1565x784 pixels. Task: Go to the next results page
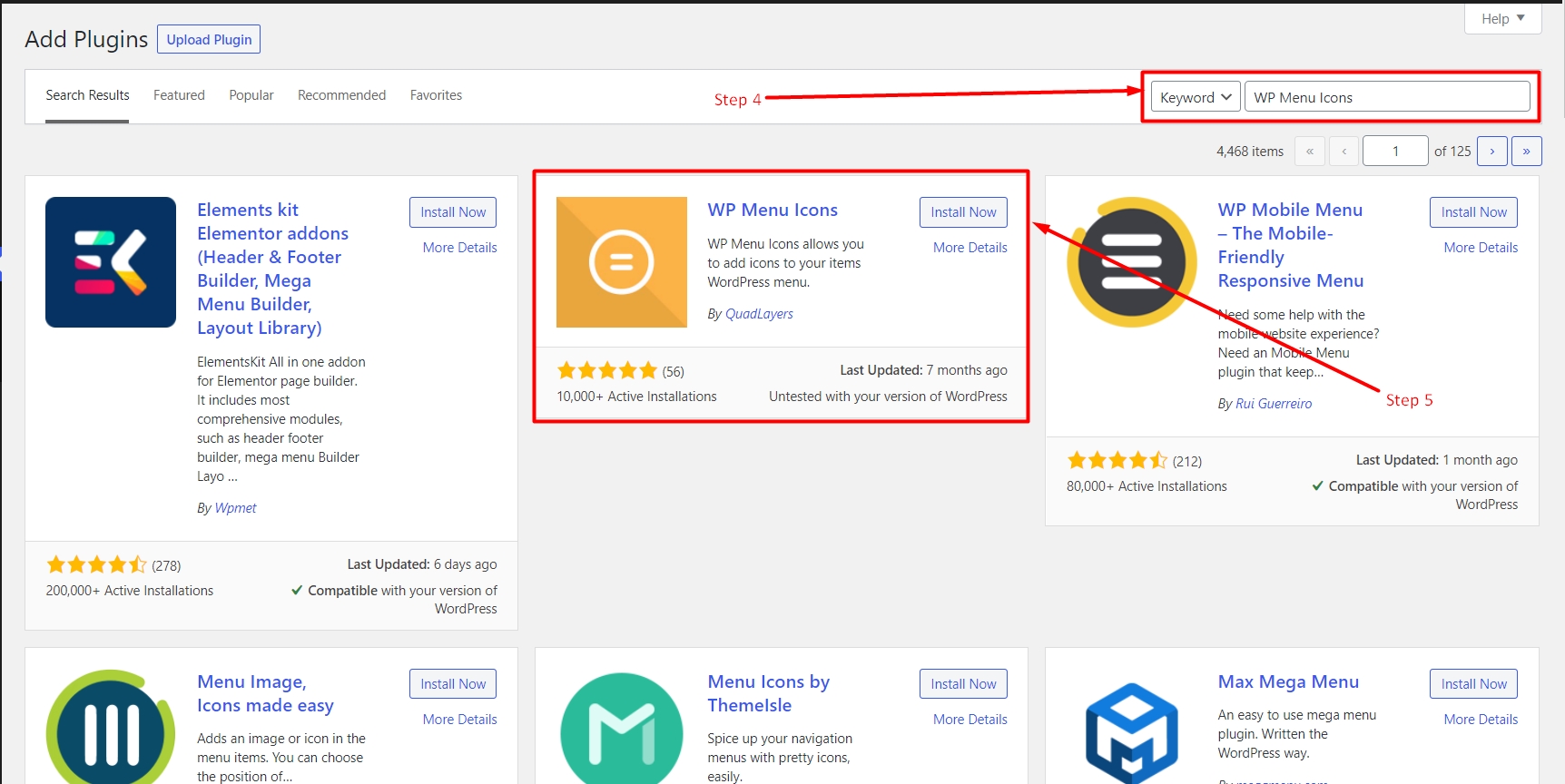1492,151
